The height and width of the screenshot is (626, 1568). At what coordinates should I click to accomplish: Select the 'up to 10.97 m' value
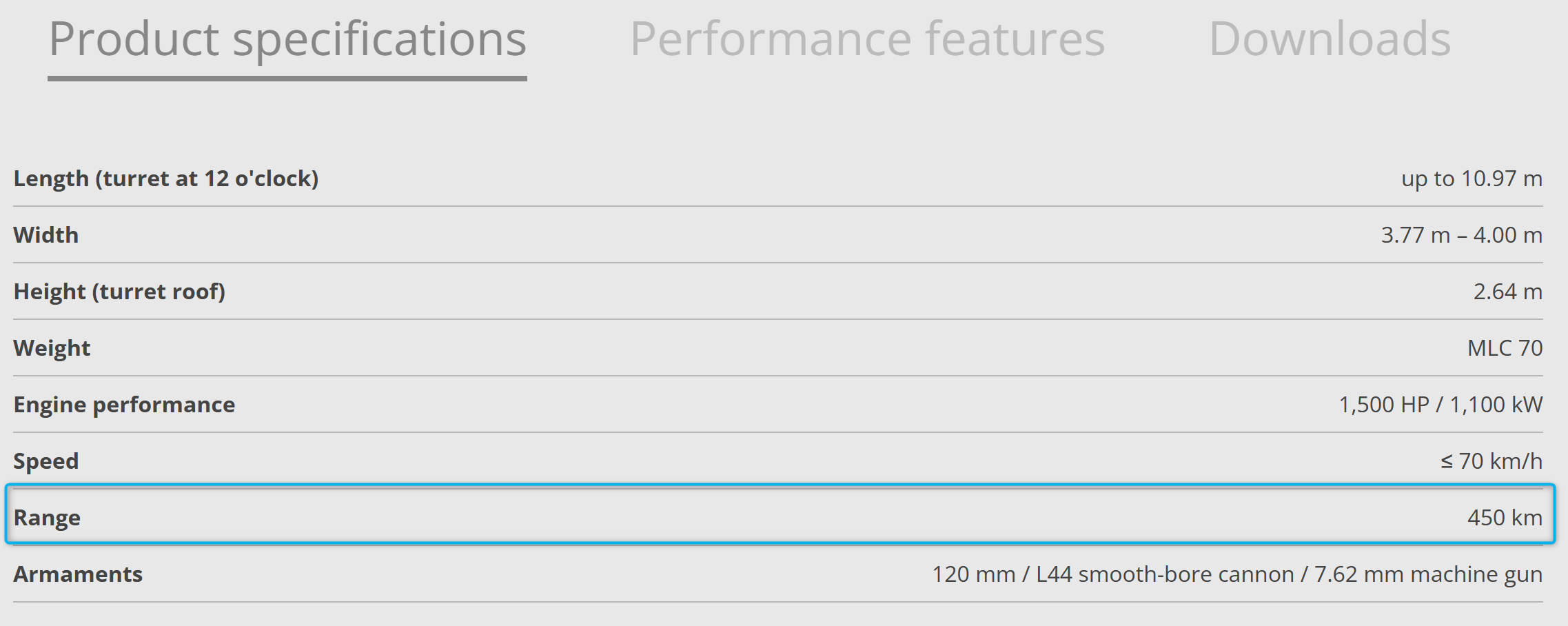coord(1472,179)
